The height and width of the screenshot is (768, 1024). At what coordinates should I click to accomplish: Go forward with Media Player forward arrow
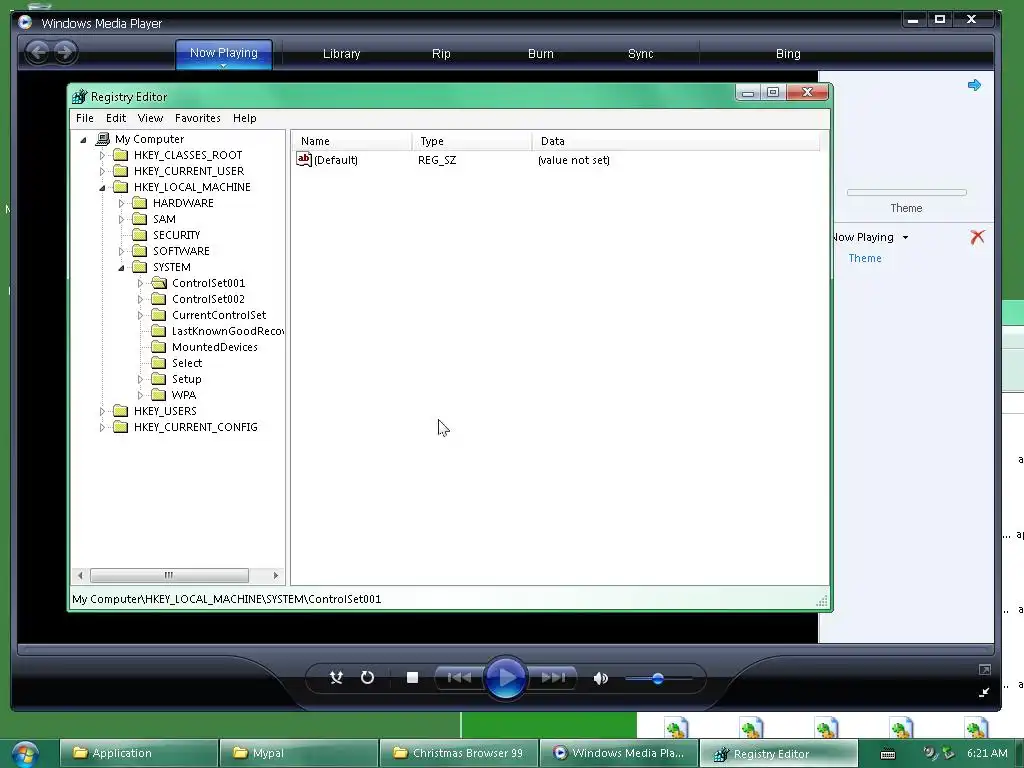[65, 52]
